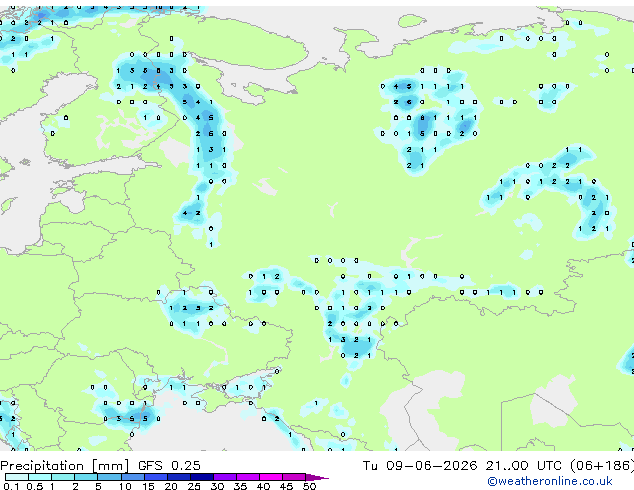The image size is (634, 490).
Task: Click the 30–35 mm purple legend swatch
Action: (225, 477)
